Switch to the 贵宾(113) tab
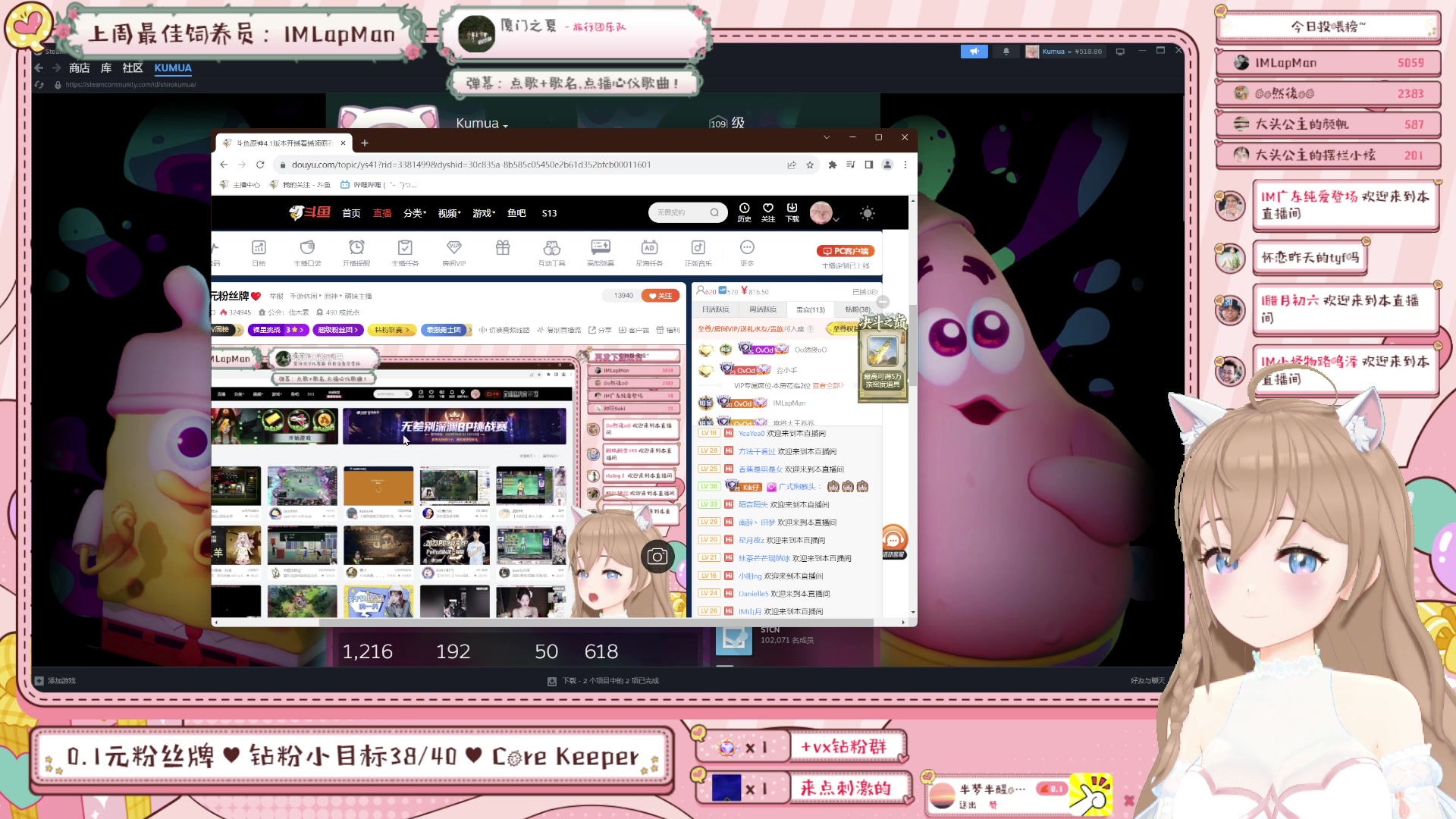The width and height of the screenshot is (1456, 819). coord(811,309)
